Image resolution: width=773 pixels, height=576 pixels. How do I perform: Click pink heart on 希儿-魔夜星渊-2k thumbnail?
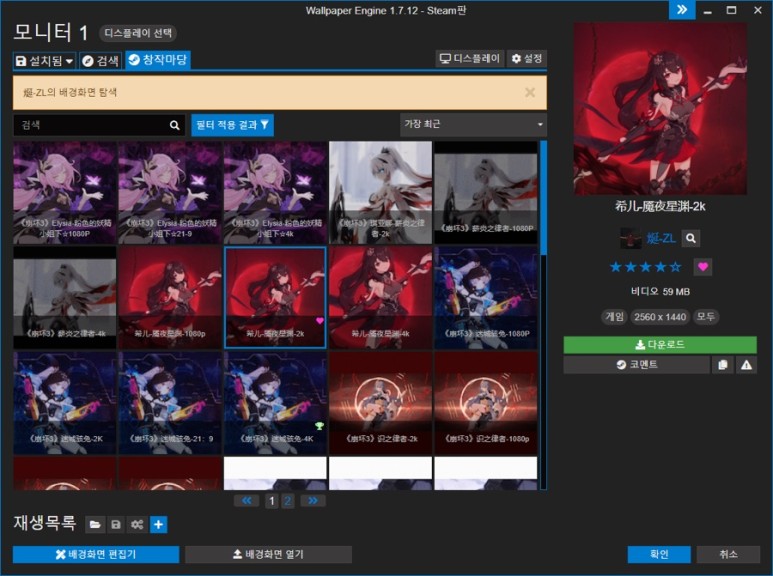[319, 321]
